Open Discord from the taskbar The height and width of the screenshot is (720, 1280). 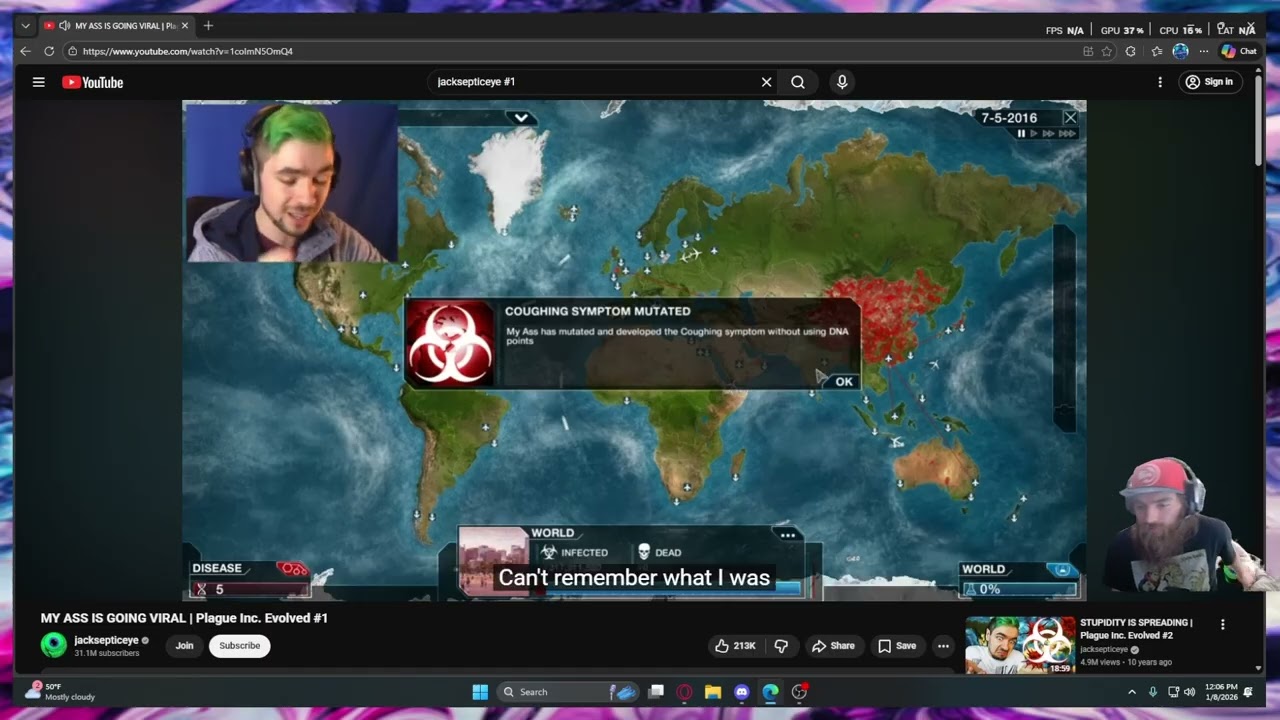click(742, 691)
